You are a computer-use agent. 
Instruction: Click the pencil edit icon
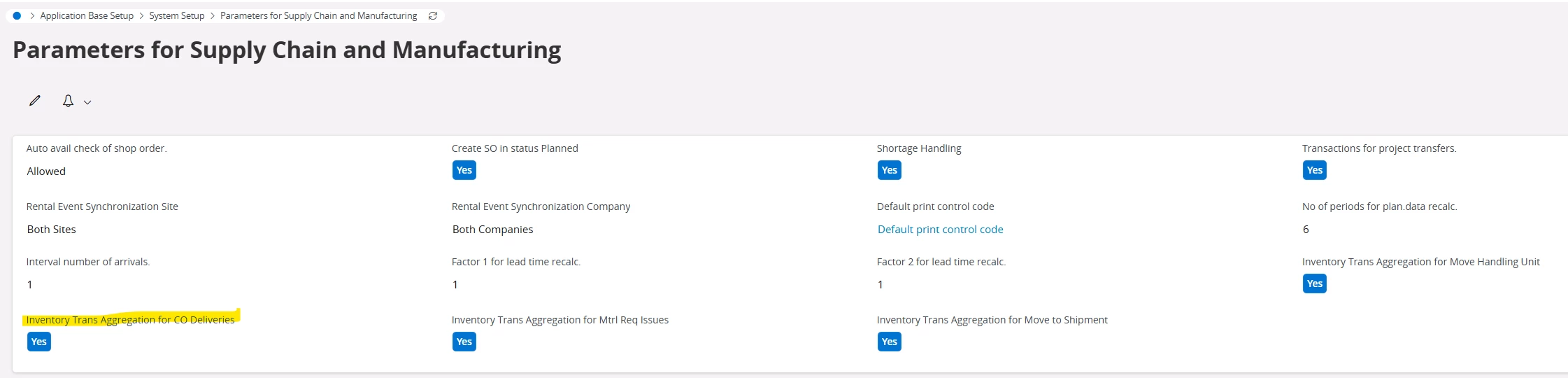(34, 101)
